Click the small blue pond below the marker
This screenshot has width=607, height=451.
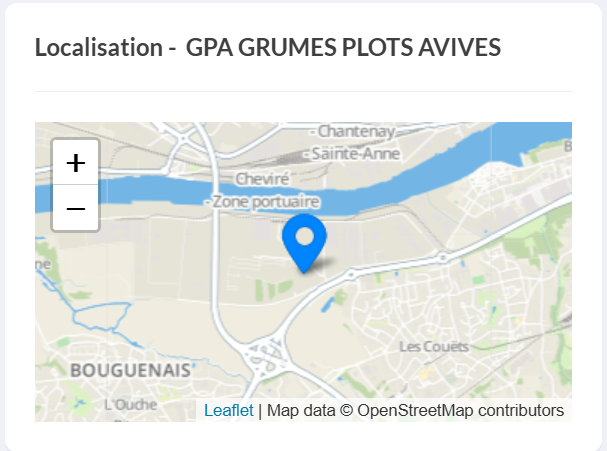coord(328,304)
